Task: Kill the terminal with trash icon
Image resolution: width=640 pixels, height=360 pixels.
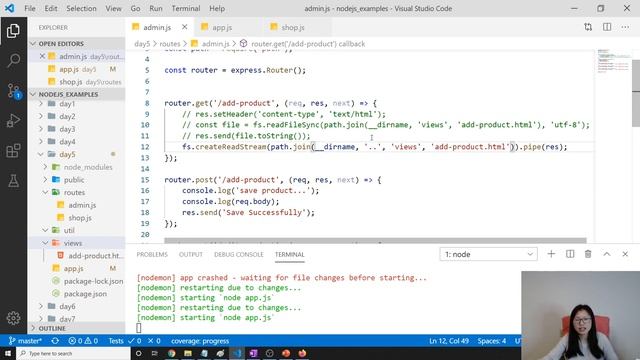Action: [x=588, y=254]
